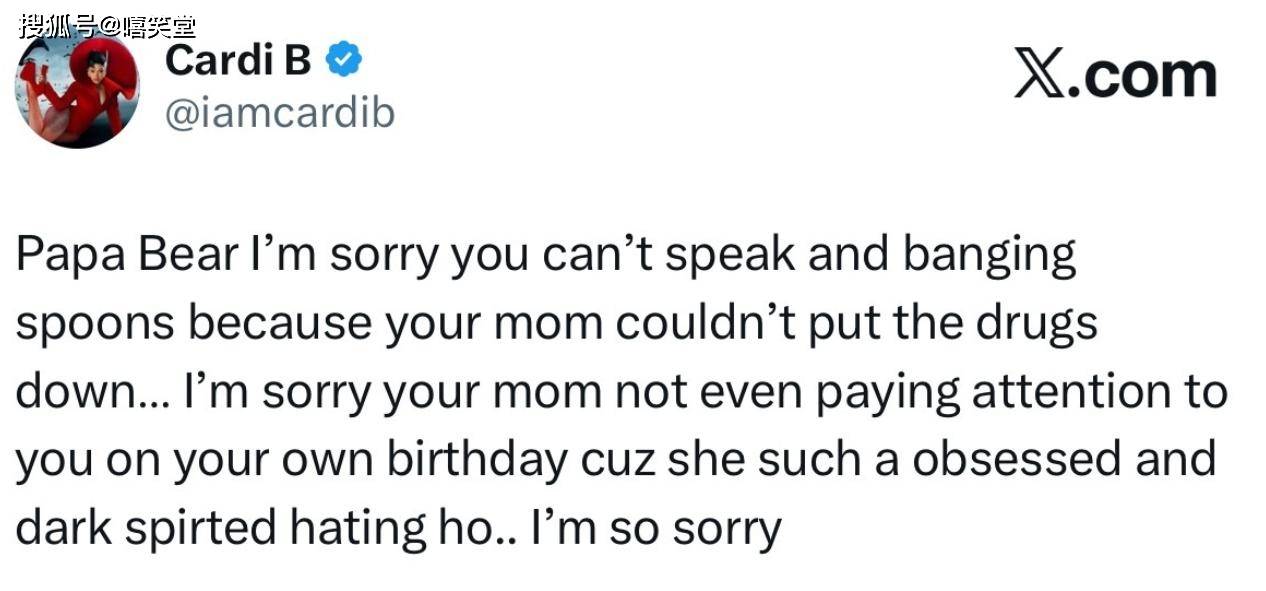Open the @iamcardib handle
The image size is (1266, 591).
[x=278, y=113]
